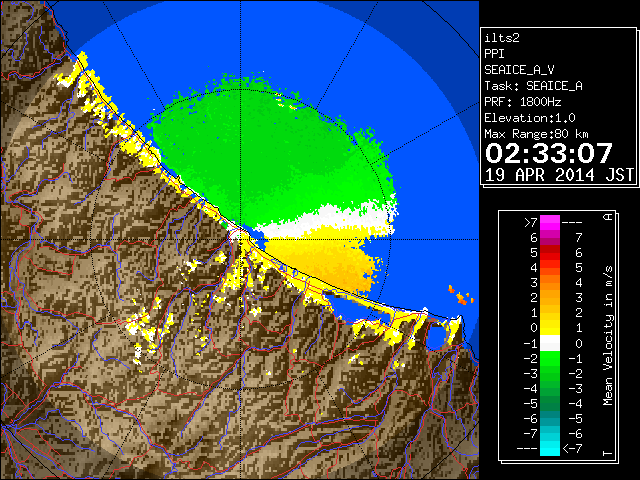Click the 02:33:07 timestamp
This screenshot has width=640, height=480.
coord(549,153)
